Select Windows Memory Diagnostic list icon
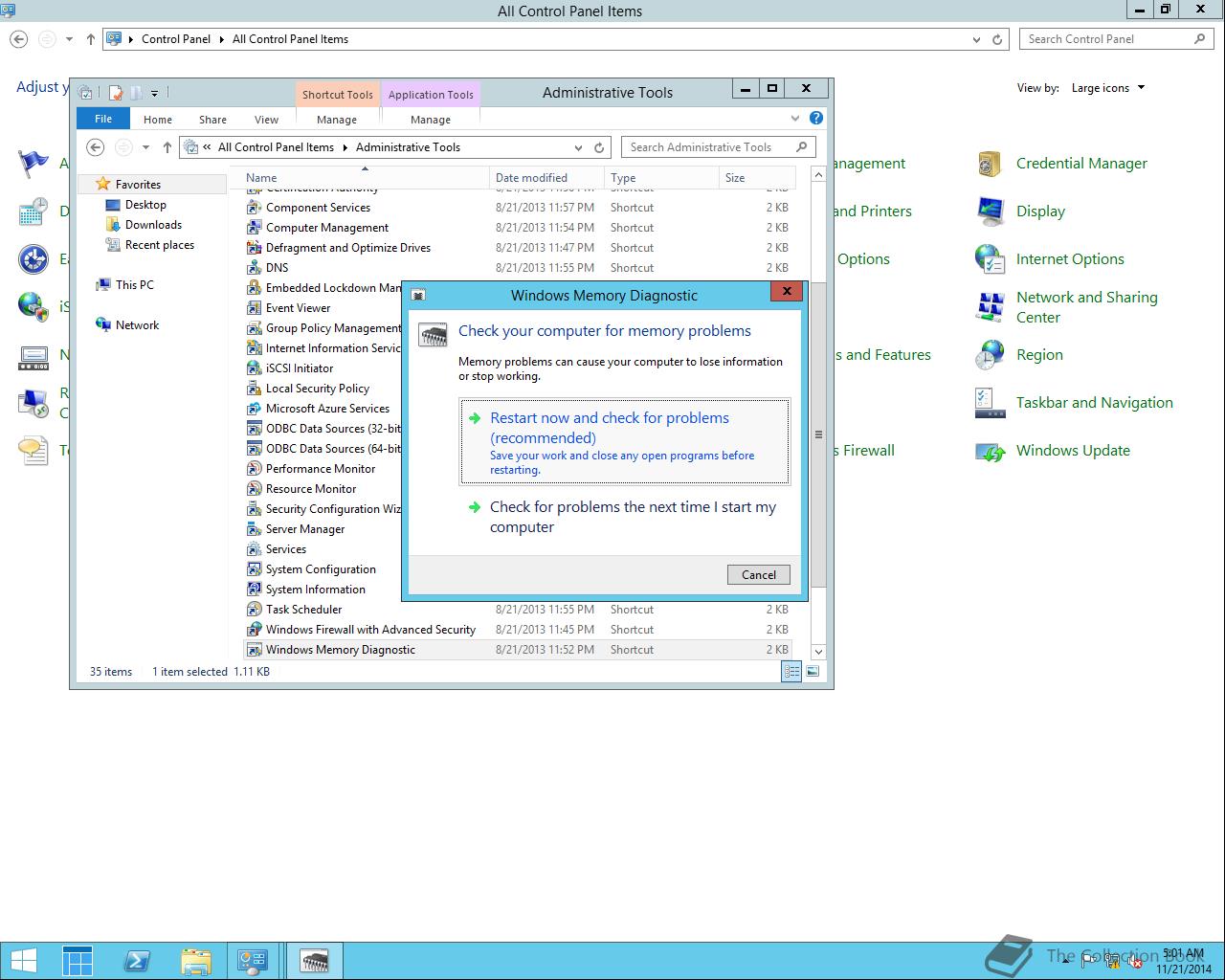Screen dimensions: 1225x980 point(254,650)
